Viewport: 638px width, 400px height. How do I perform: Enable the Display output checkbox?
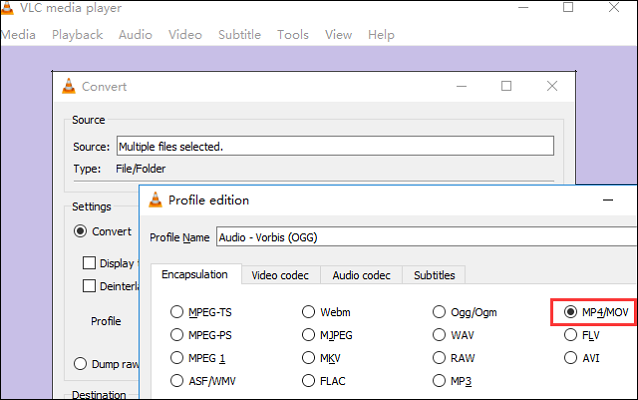pos(89,263)
